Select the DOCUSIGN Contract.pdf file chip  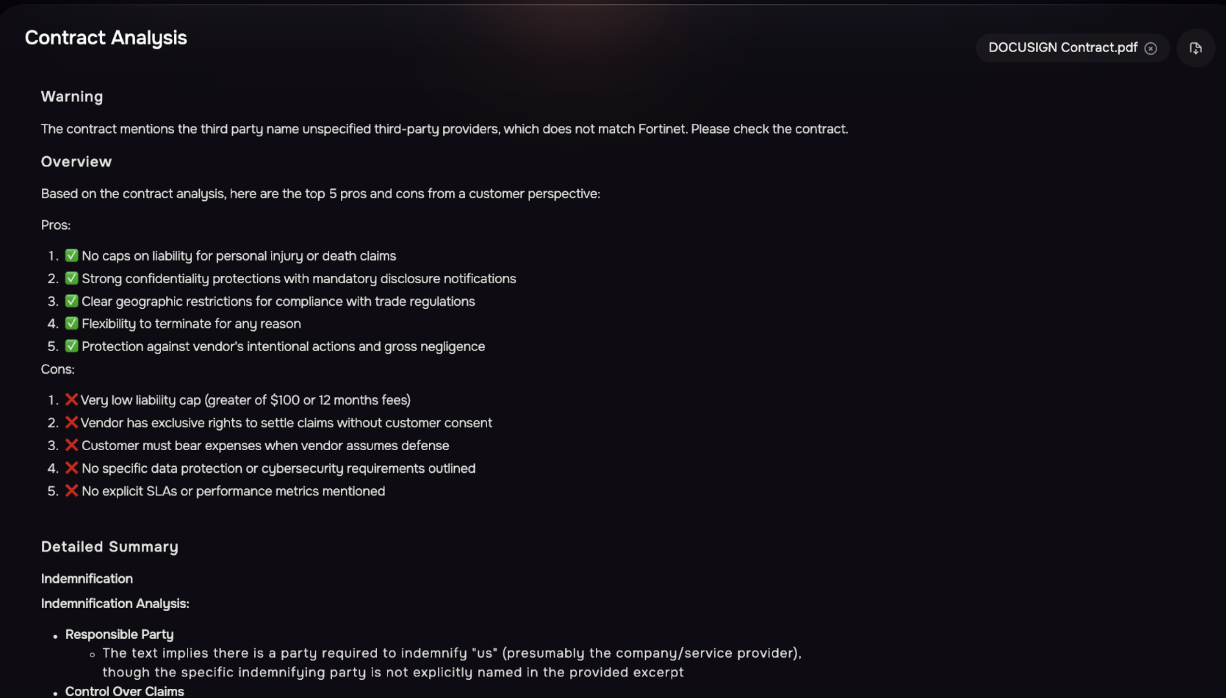(x=1062, y=48)
